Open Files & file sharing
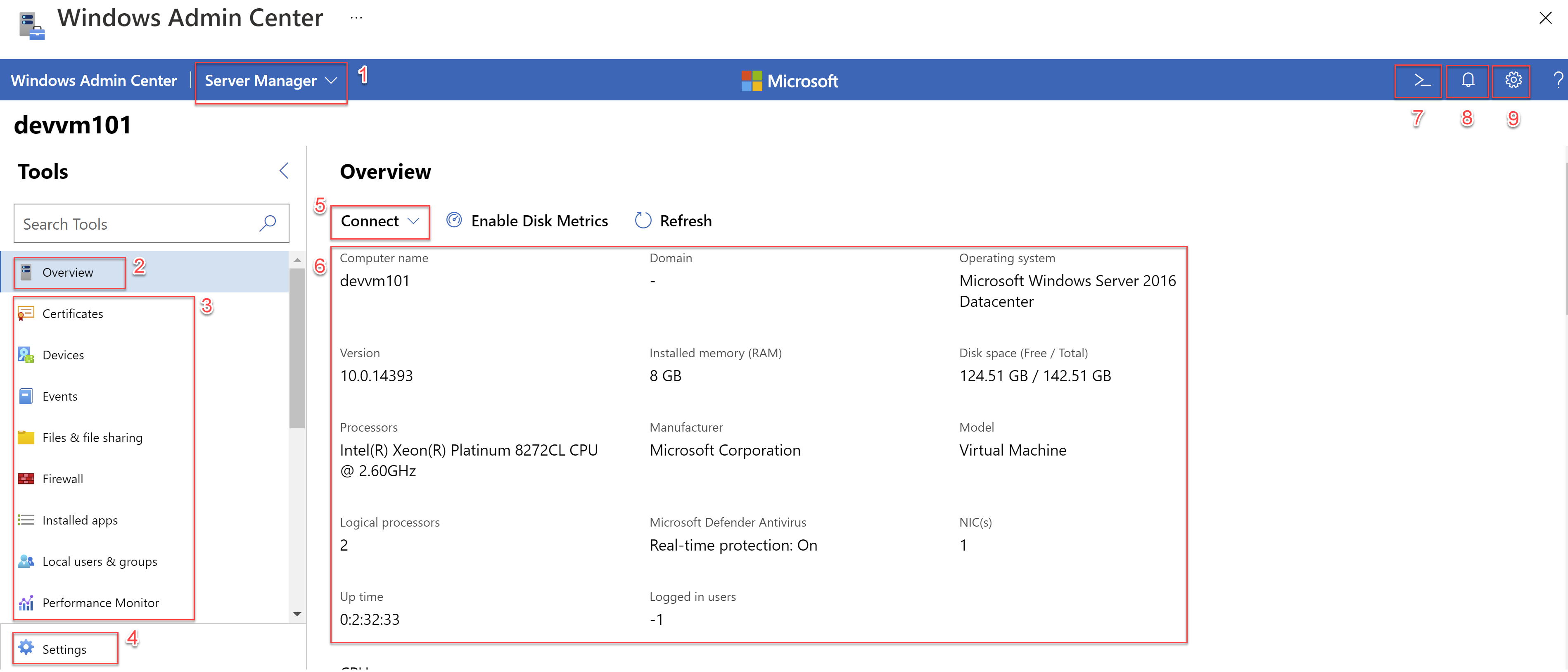The height and width of the screenshot is (672, 1568). click(x=145, y=438)
